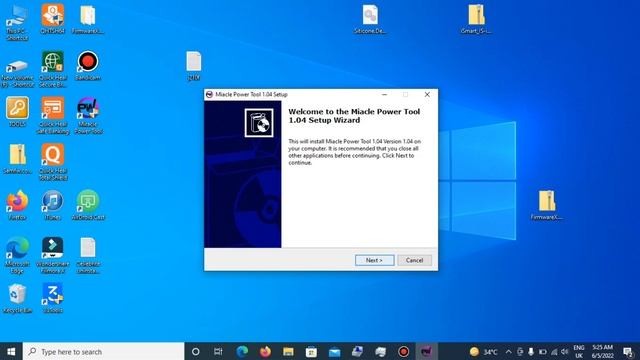Image resolution: width=640 pixels, height=360 pixels.
Task: Select the QHTSH64 desktop icon
Action: point(53,19)
